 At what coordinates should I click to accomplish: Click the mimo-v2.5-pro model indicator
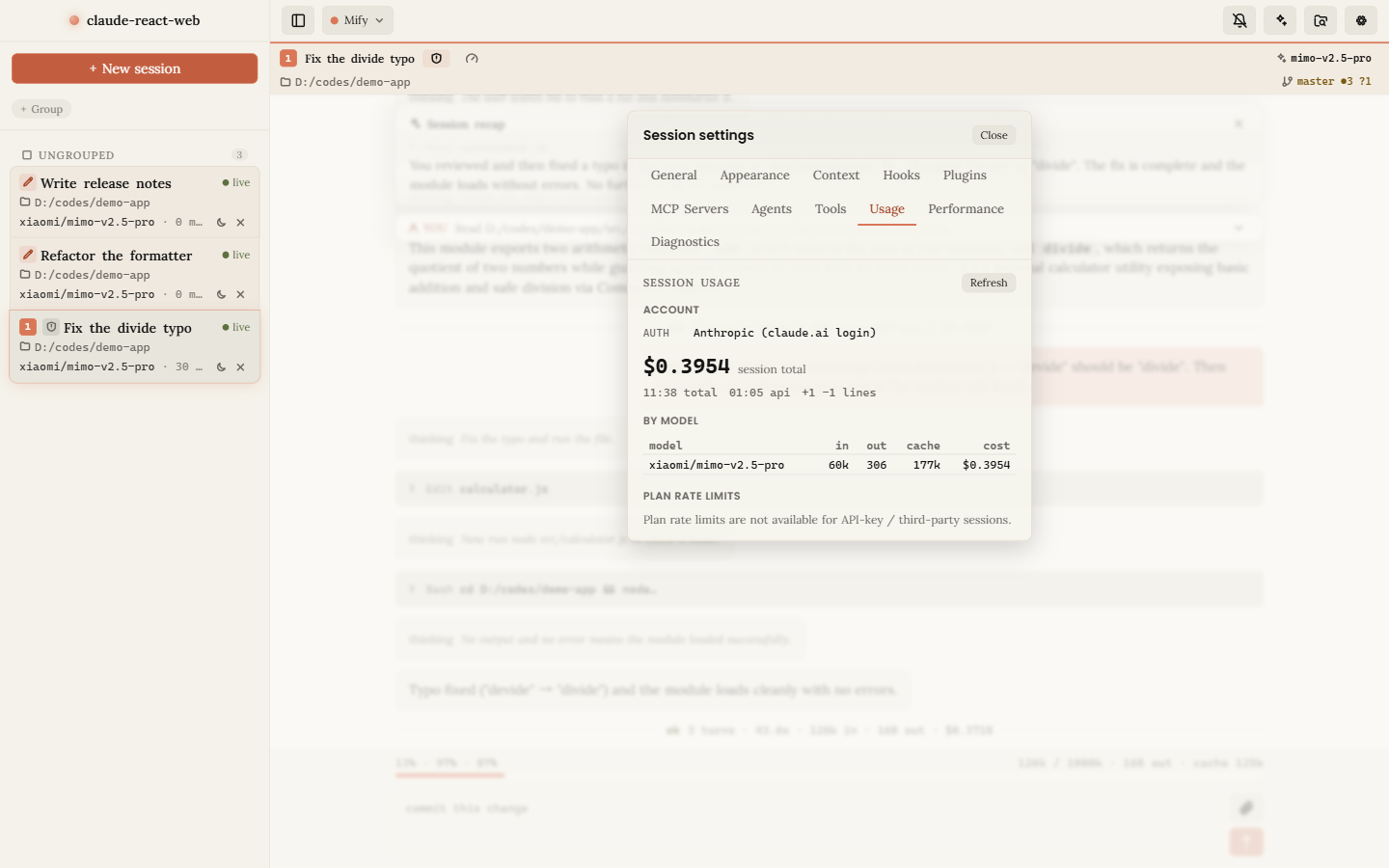tap(1323, 59)
